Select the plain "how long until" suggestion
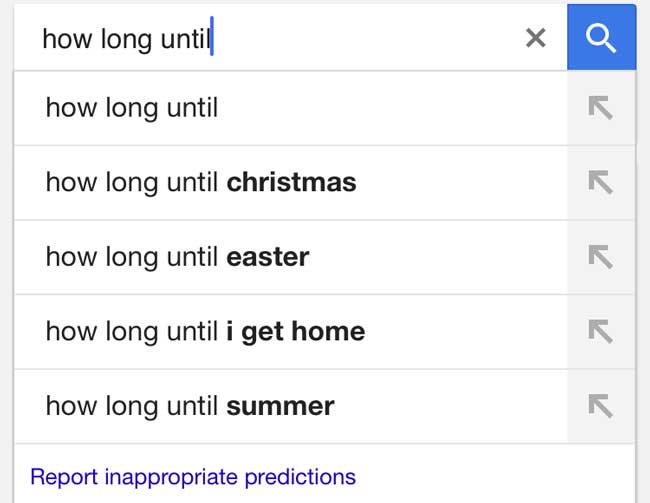 tap(132, 108)
